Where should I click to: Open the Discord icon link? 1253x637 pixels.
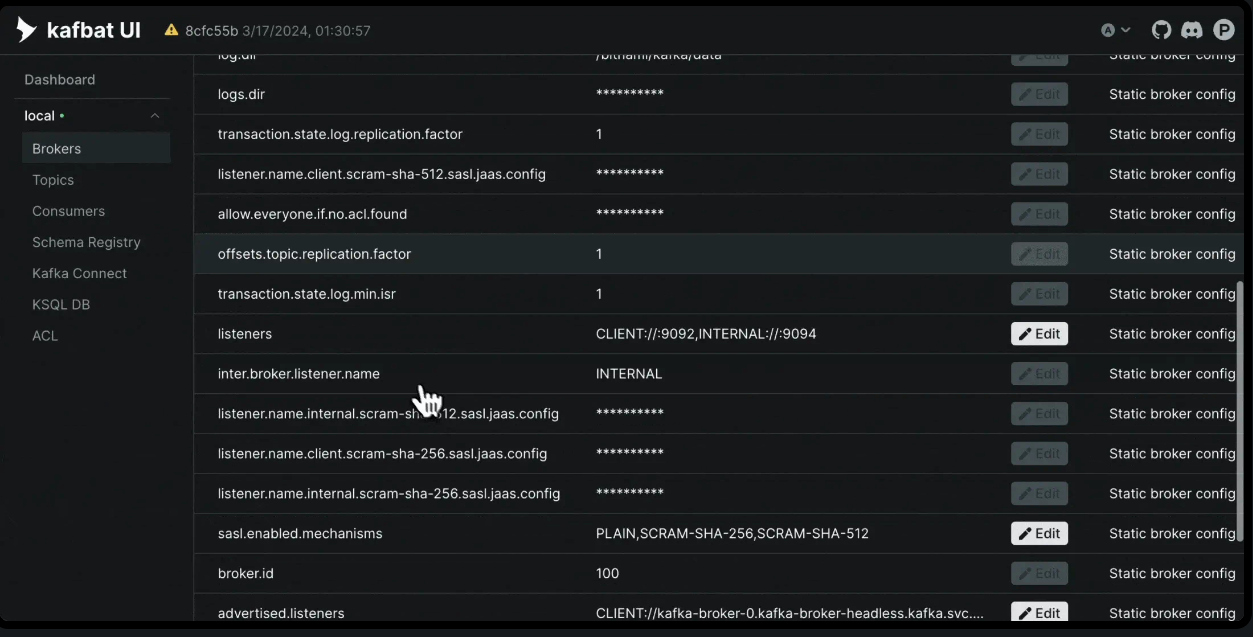1191,30
